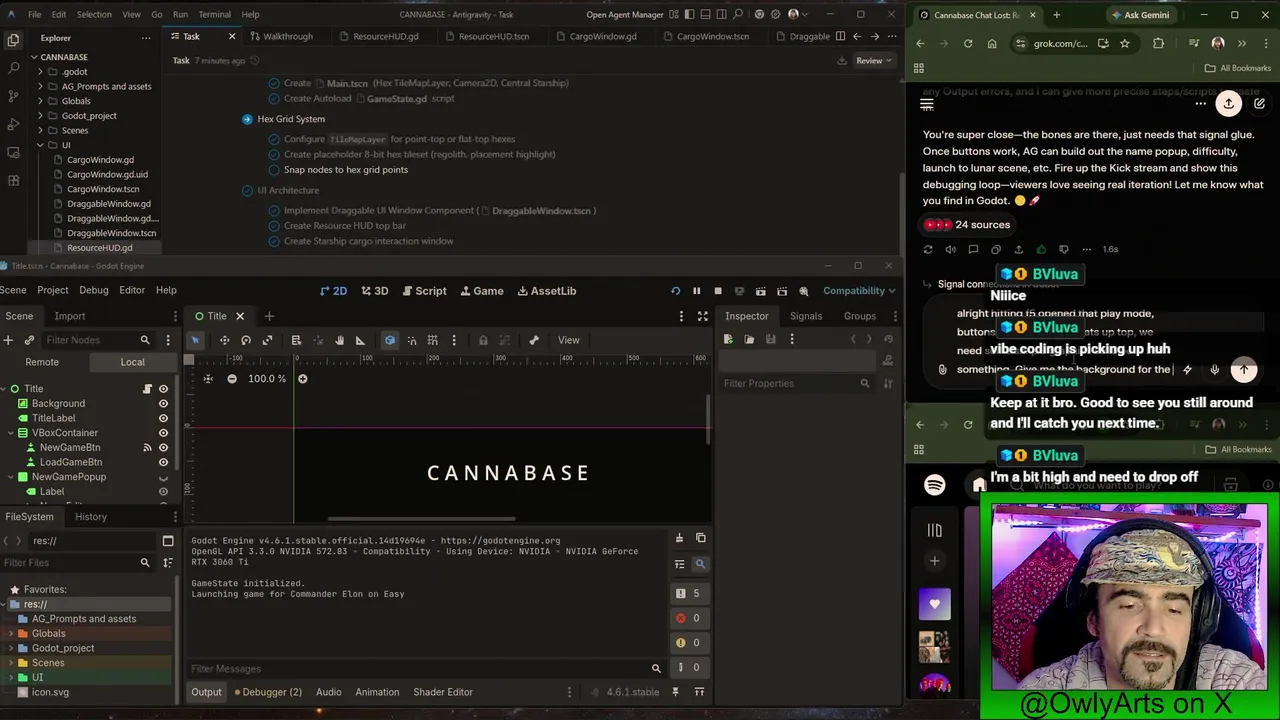Click Ask Gemini button in Chrome
This screenshot has height=720, width=1280.
point(1139,15)
